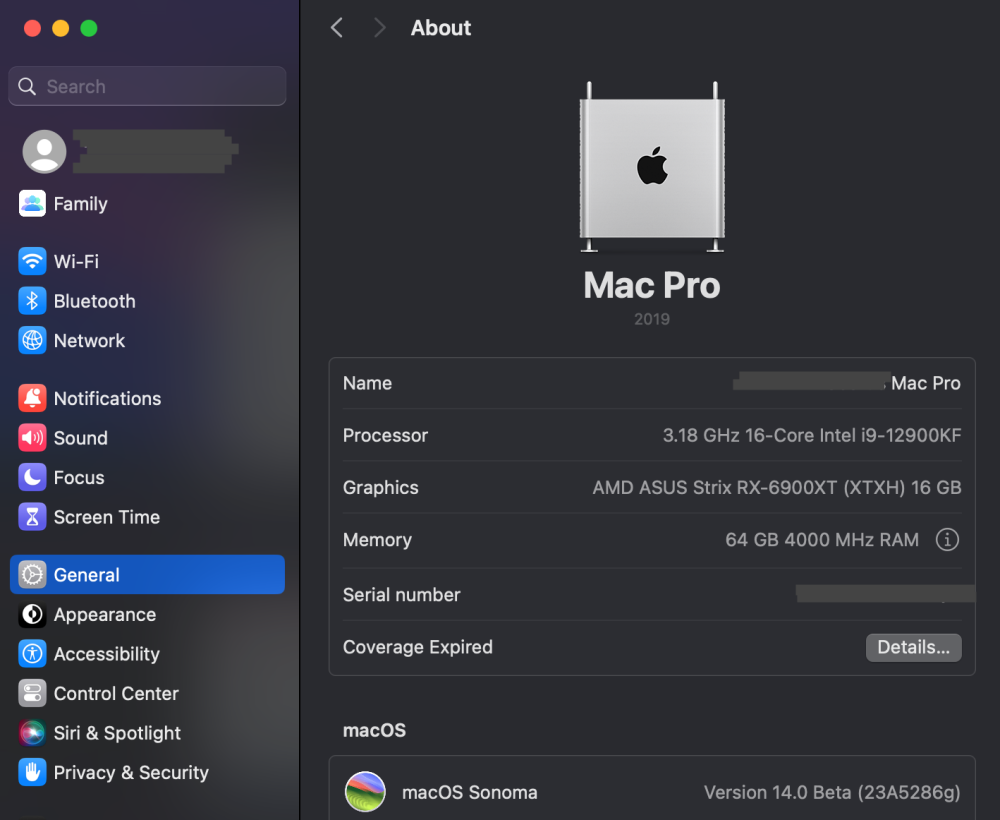
Task: Click the Siri & Spotlight icon
Action: point(32,733)
